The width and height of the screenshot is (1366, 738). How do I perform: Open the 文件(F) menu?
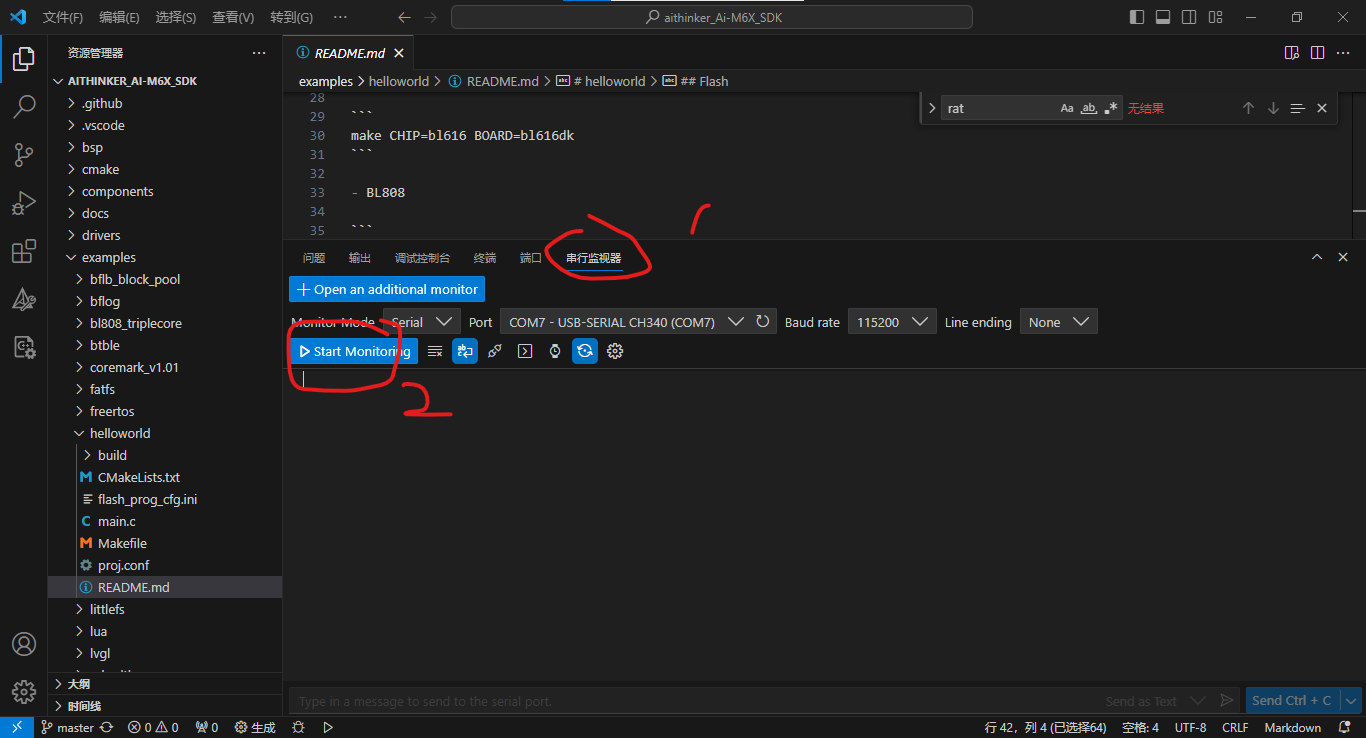click(x=63, y=17)
